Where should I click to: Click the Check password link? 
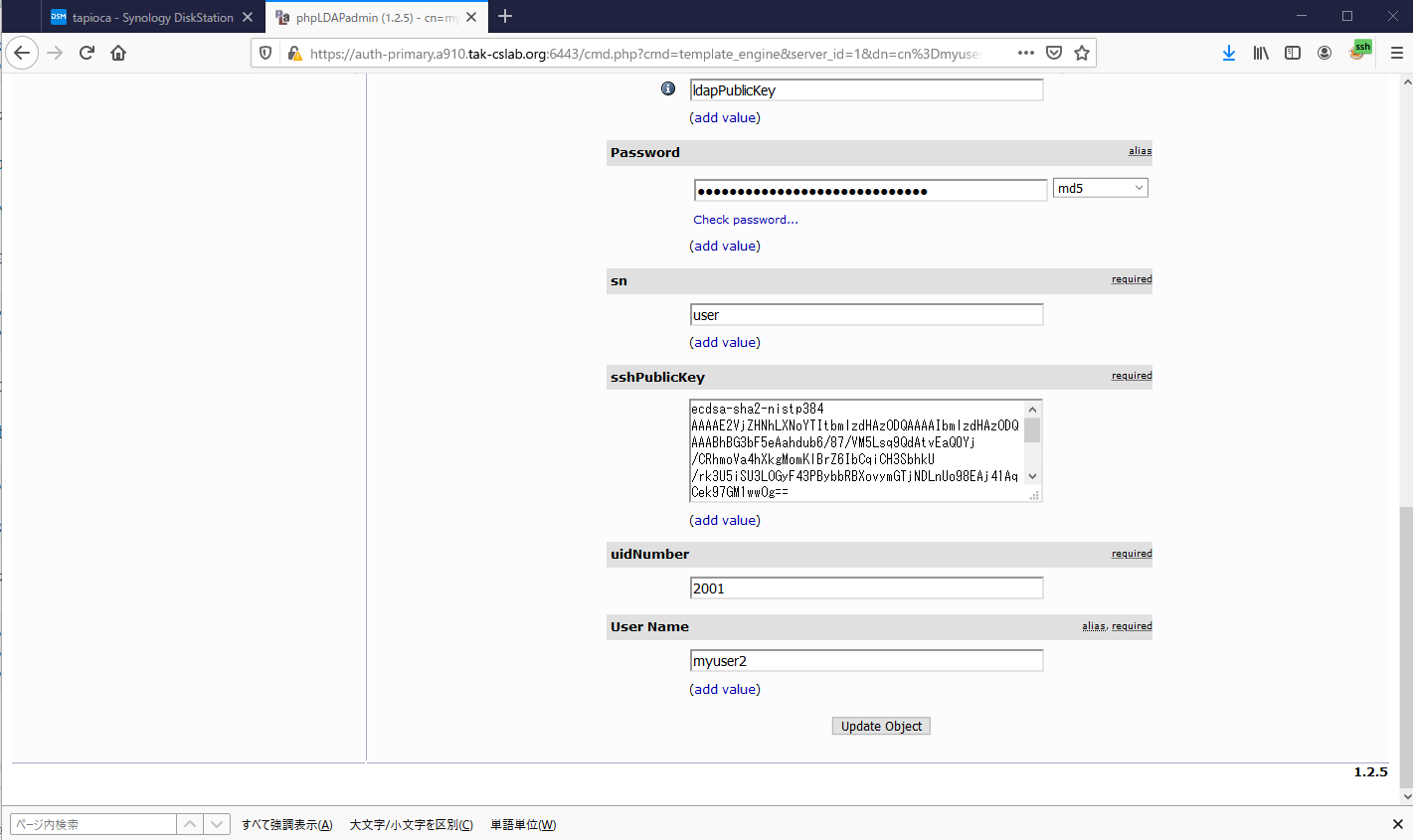tap(745, 220)
